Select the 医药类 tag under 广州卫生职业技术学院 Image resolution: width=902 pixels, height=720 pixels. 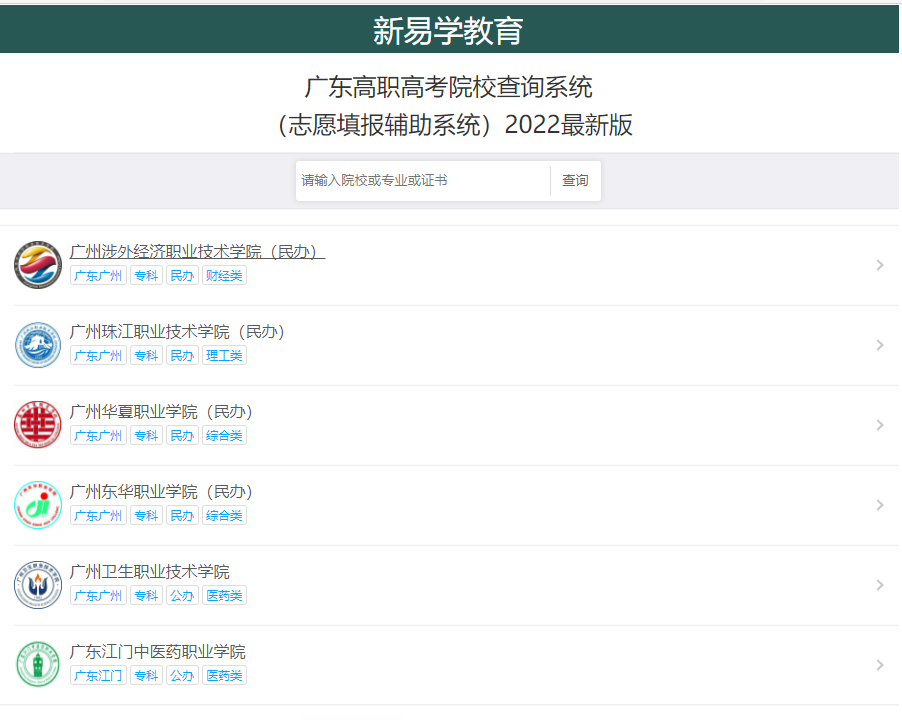(x=223, y=595)
